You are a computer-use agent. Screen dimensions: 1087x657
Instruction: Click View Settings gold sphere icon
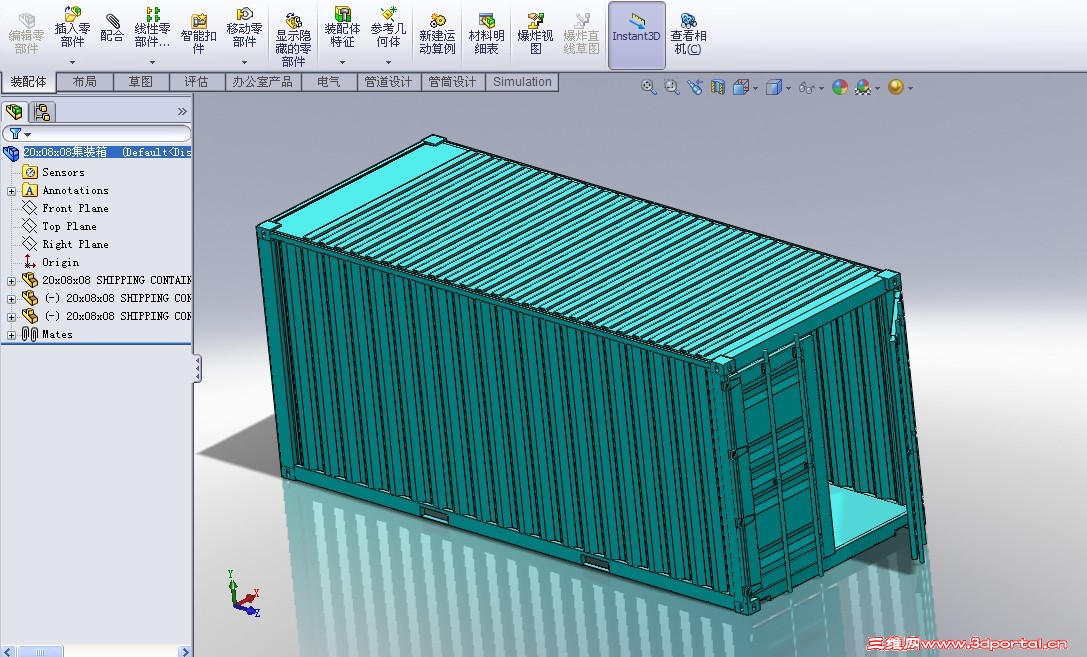click(x=896, y=87)
